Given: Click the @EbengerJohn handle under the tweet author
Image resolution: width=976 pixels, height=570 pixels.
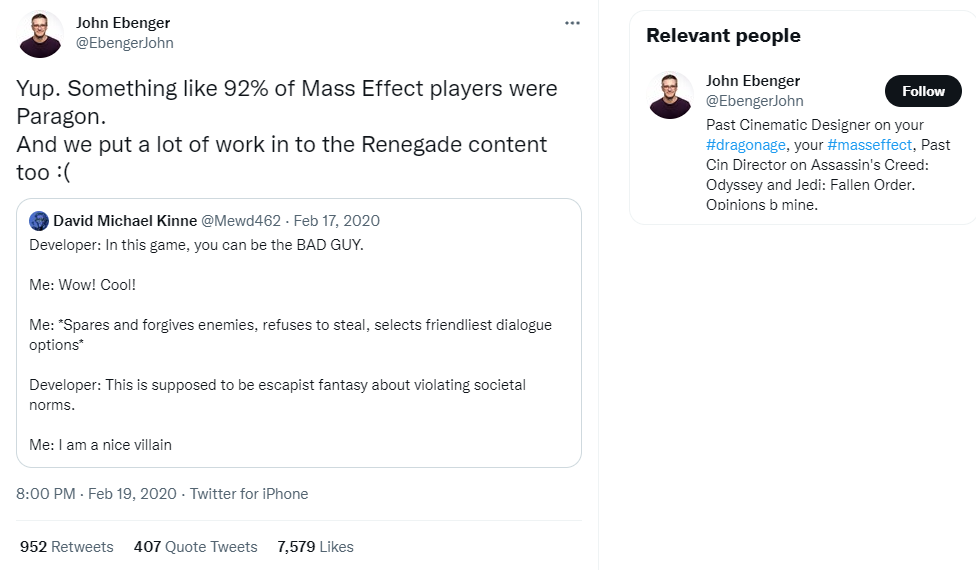Looking at the screenshot, I should [125, 44].
